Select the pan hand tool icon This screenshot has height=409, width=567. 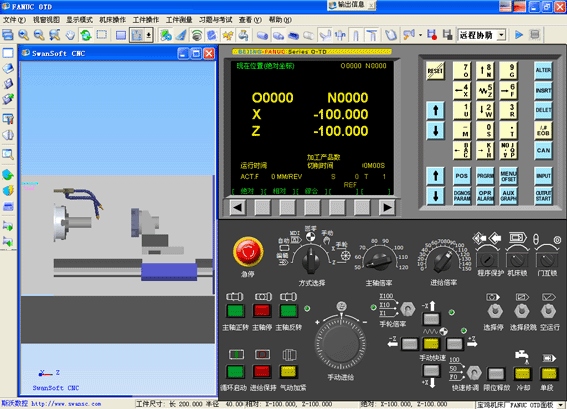70,35
